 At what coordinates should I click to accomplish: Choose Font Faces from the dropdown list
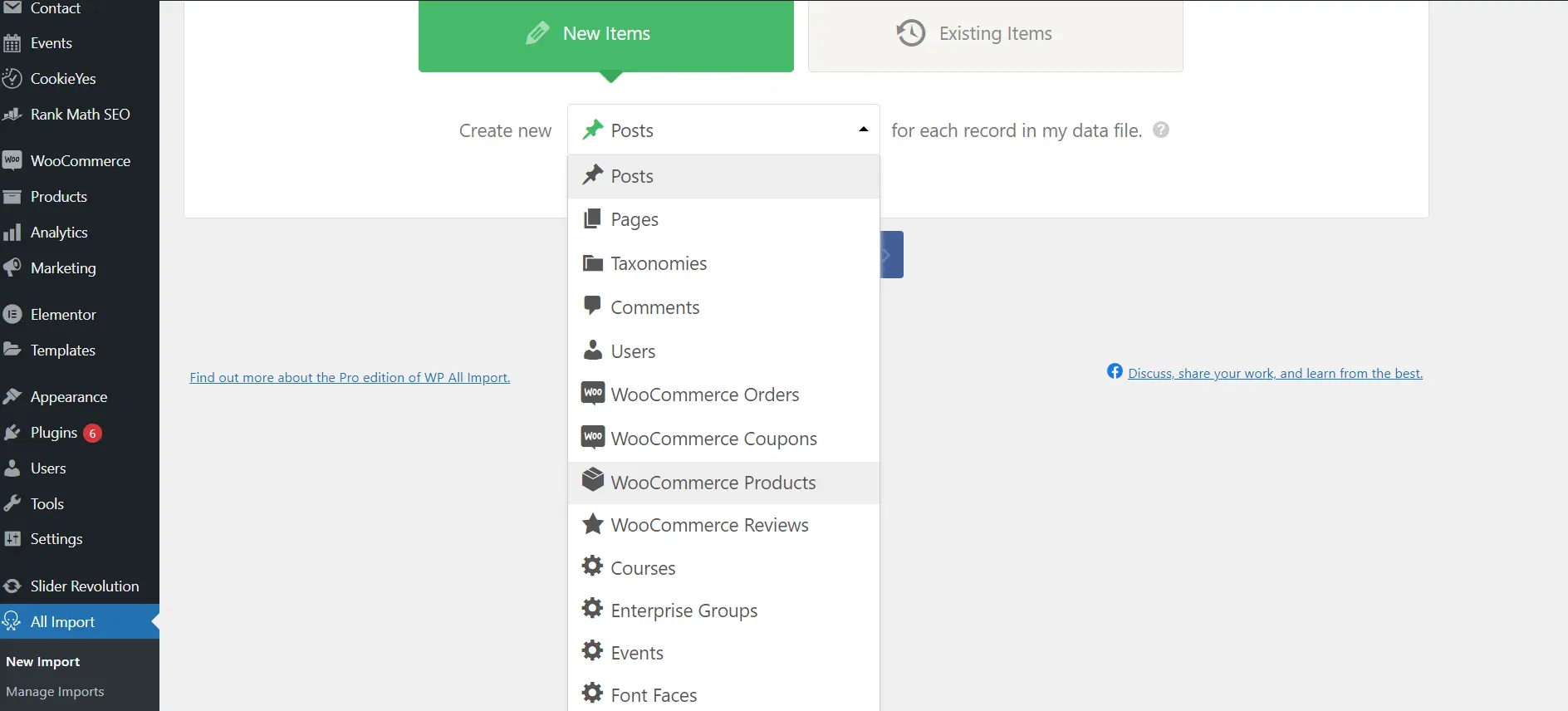click(x=723, y=695)
